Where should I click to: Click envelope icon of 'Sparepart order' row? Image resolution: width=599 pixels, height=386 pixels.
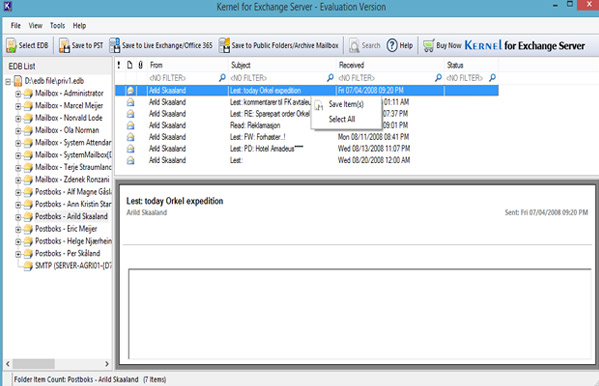coord(131,114)
